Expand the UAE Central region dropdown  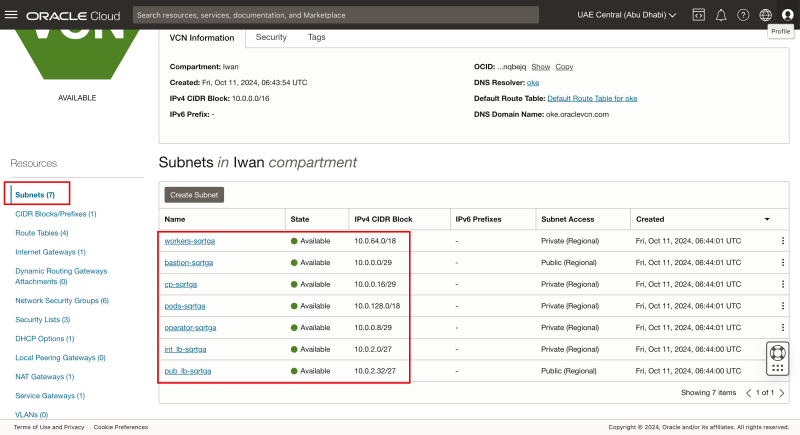coord(627,15)
